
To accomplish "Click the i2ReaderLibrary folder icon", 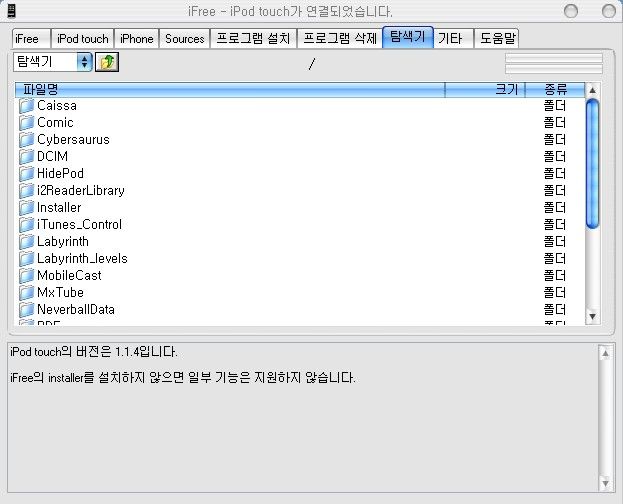I will pyautogui.click(x=27, y=191).
